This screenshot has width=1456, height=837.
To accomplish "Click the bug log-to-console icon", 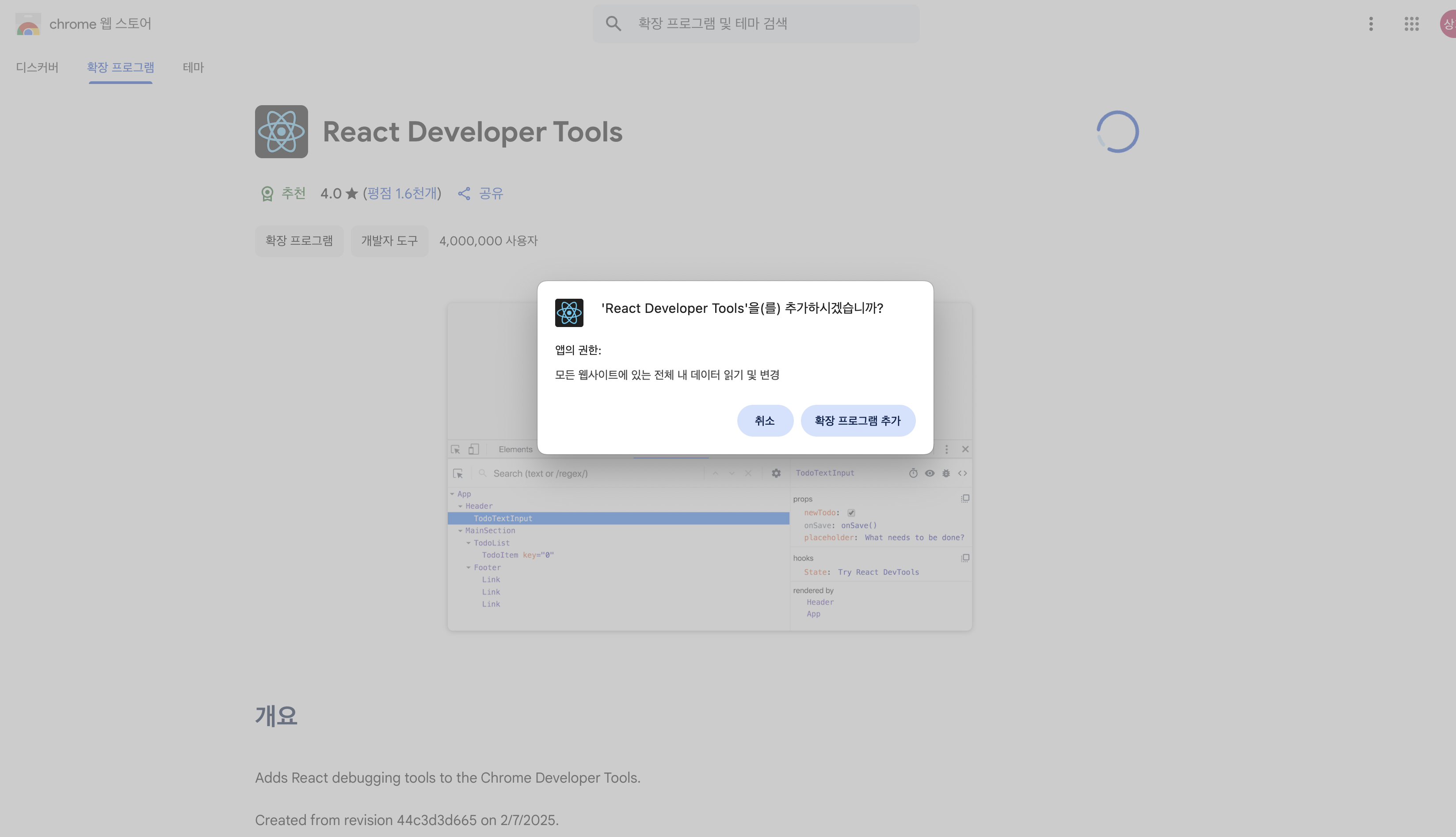I will tap(946, 473).
